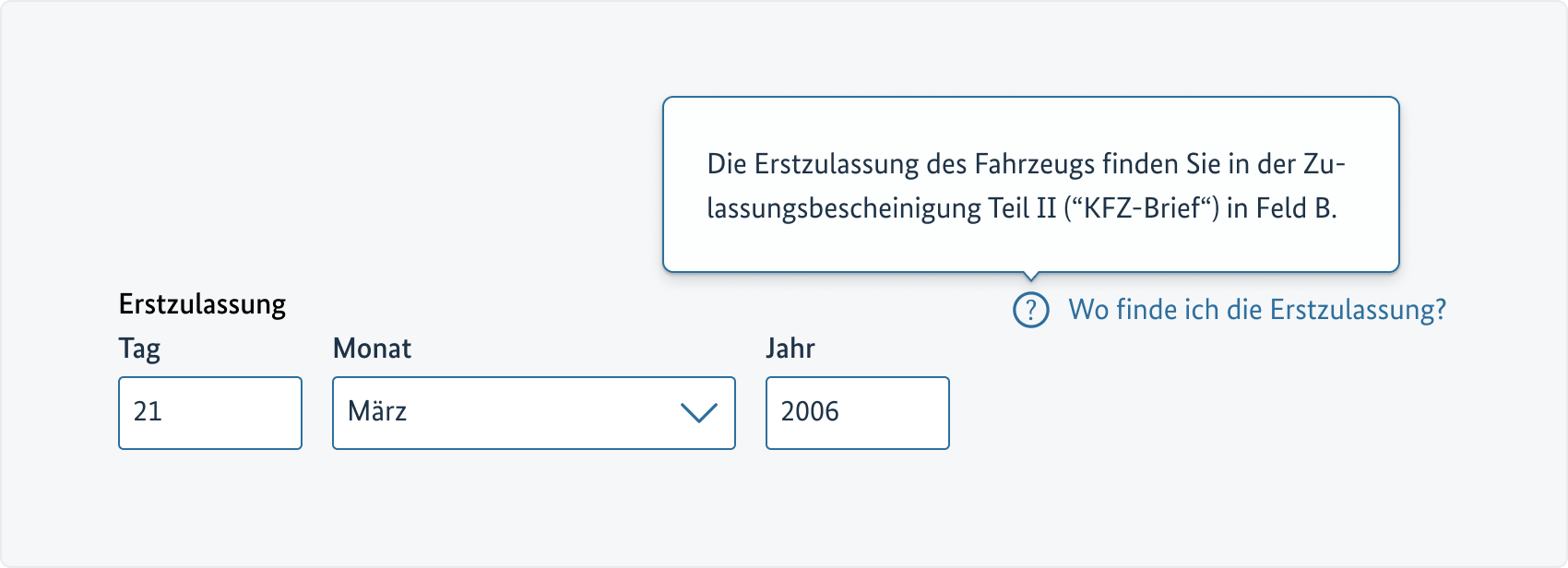Image resolution: width=1568 pixels, height=568 pixels.
Task: Click the tooltip's first line about Erstzulassung
Action: tap(1026, 164)
